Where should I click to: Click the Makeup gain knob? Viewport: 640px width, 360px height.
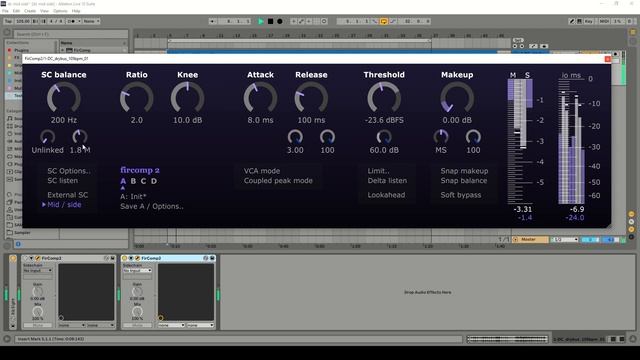[x=457, y=98]
